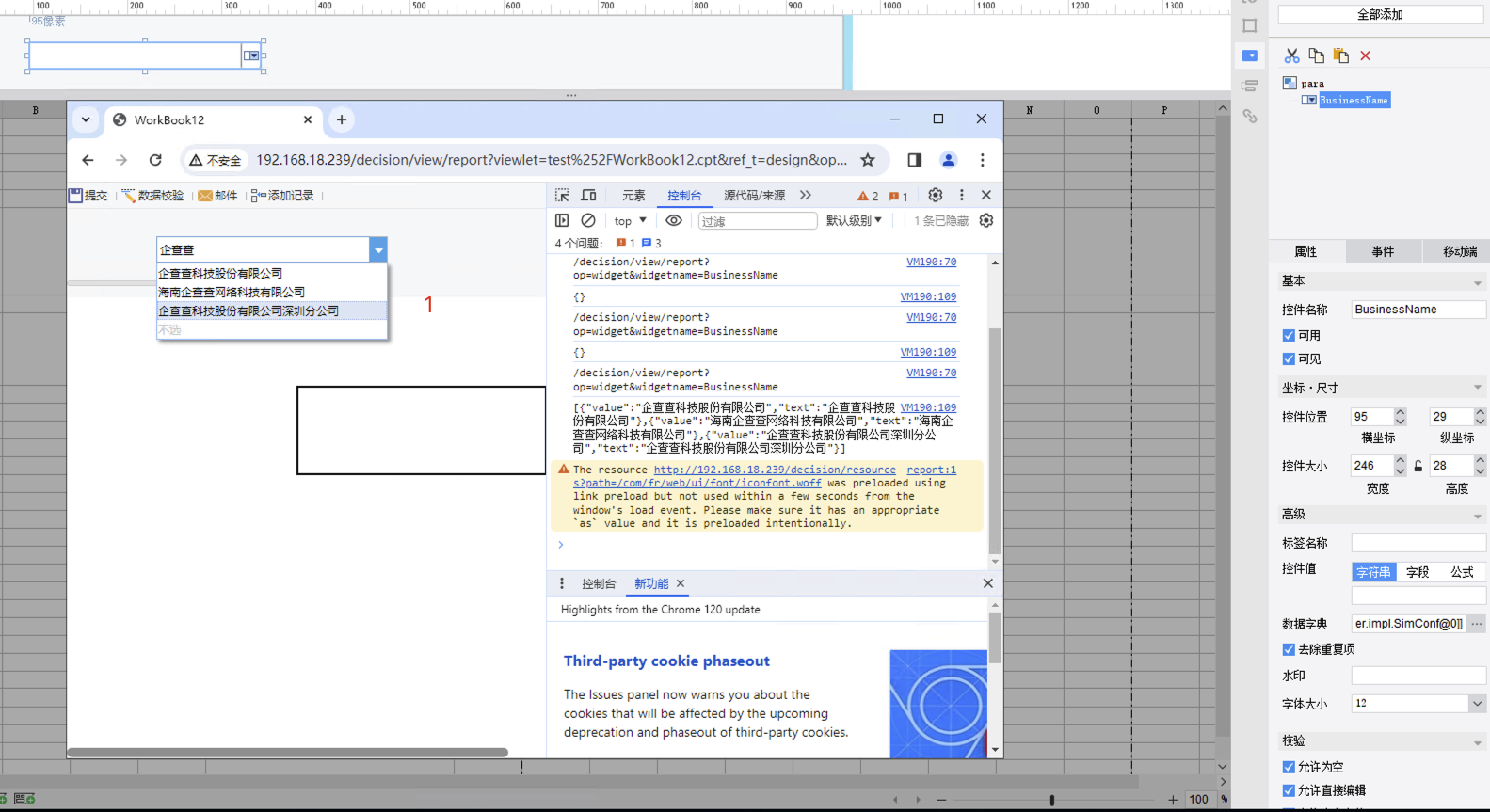Collapse the 高级 section
Screen dimensions: 1490x812
[1477, 516]
